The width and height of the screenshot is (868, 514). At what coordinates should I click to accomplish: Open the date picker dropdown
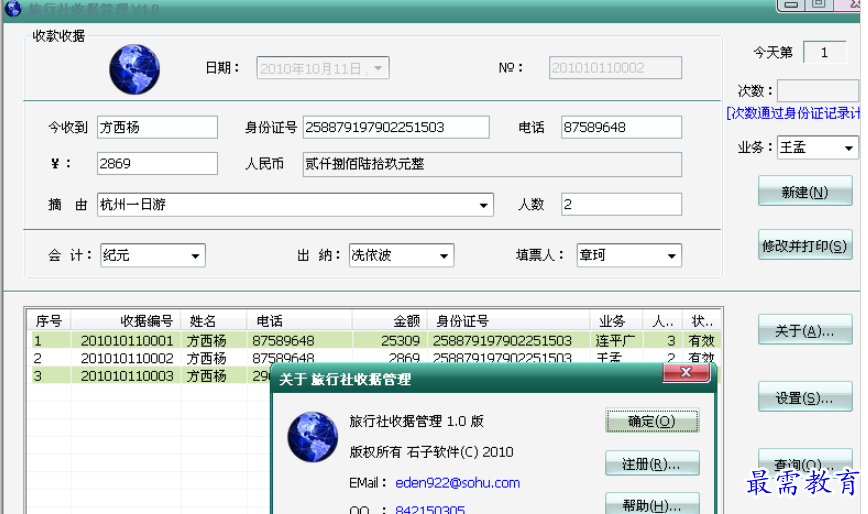[x=378, y=68]
